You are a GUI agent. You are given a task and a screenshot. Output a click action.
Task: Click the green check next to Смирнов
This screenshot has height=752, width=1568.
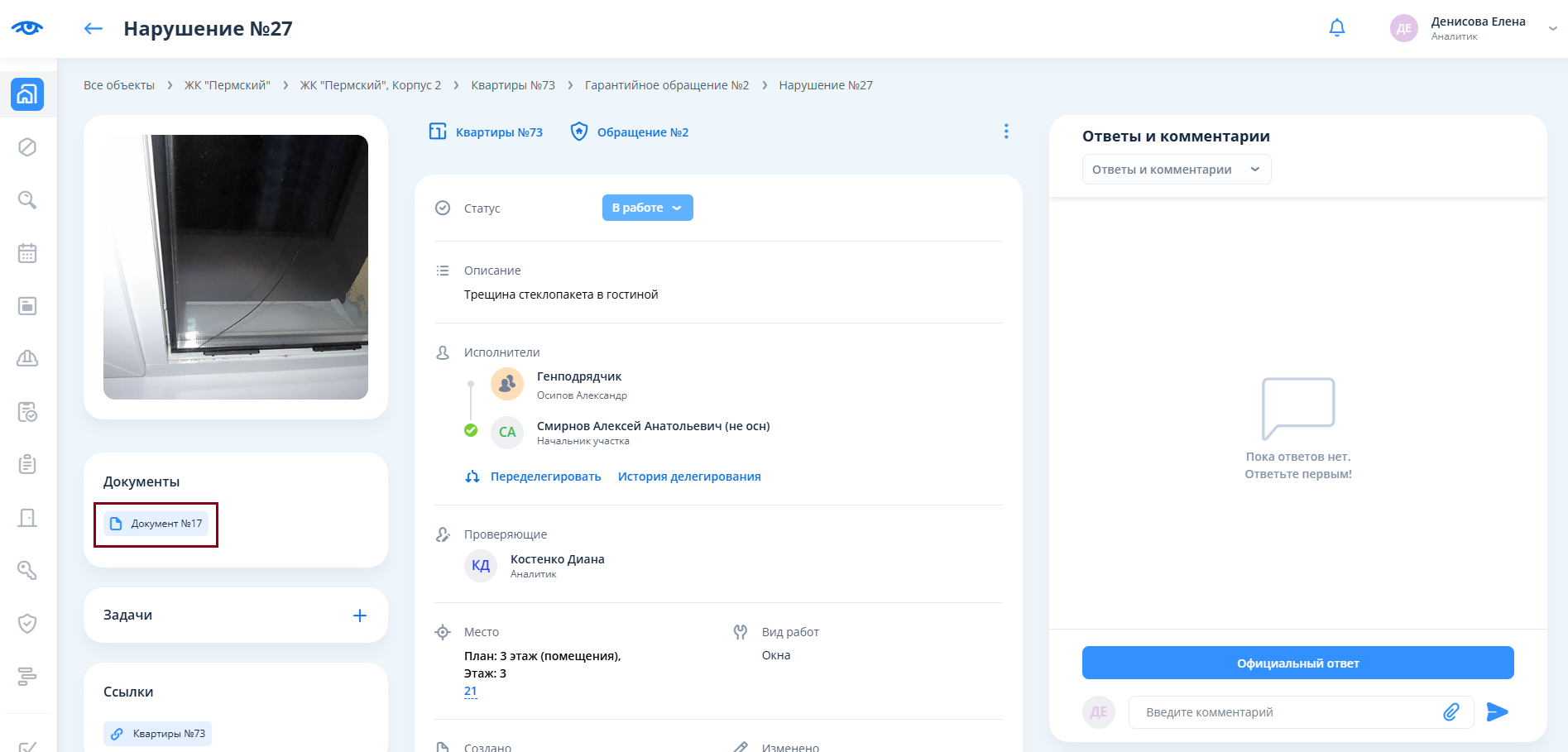click(x=471, y=430)
